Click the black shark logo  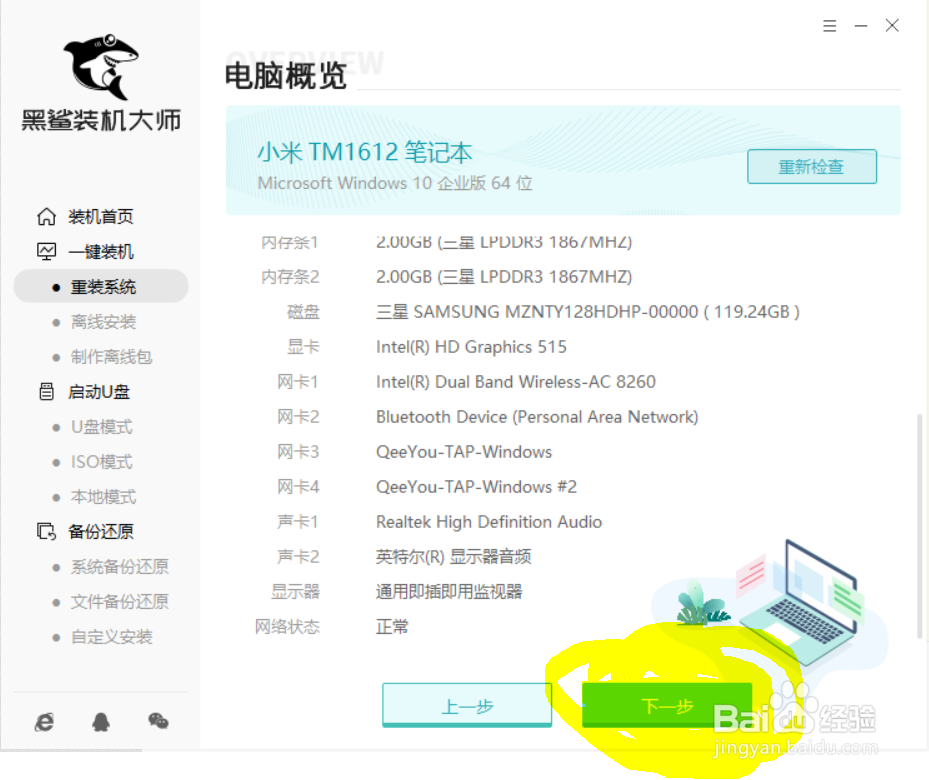[x=101, y=66]
